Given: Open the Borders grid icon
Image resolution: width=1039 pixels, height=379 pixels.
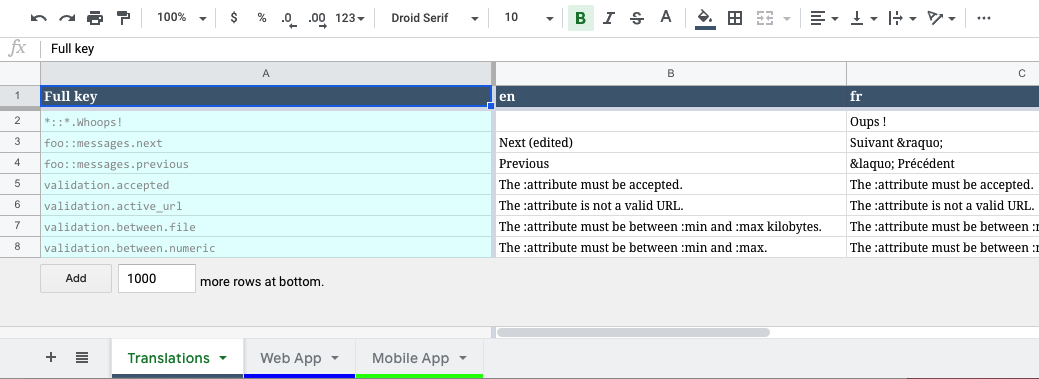Looking at the screenshot, I should [734, 19].
